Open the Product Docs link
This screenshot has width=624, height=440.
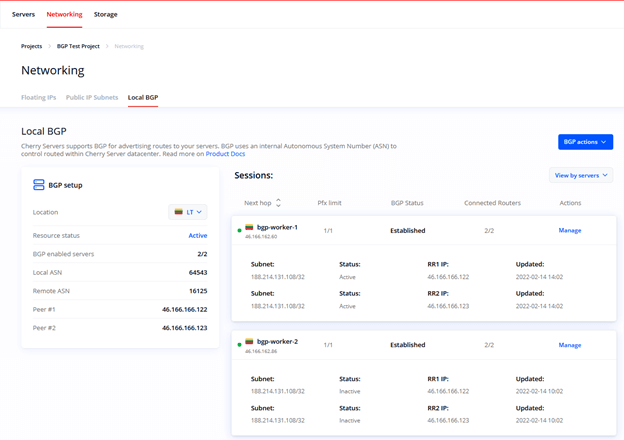225,154
